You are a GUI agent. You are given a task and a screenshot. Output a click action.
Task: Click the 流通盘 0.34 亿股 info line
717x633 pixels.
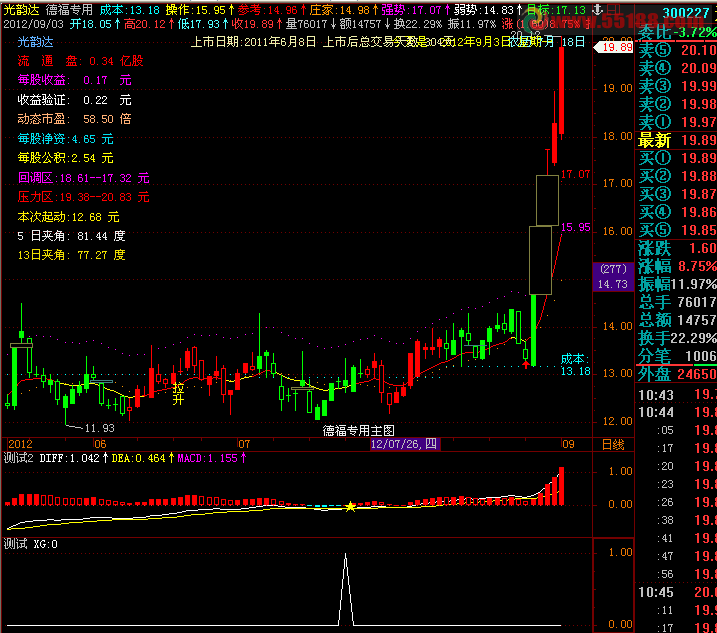pyautogui.click(x=80, y=61)
